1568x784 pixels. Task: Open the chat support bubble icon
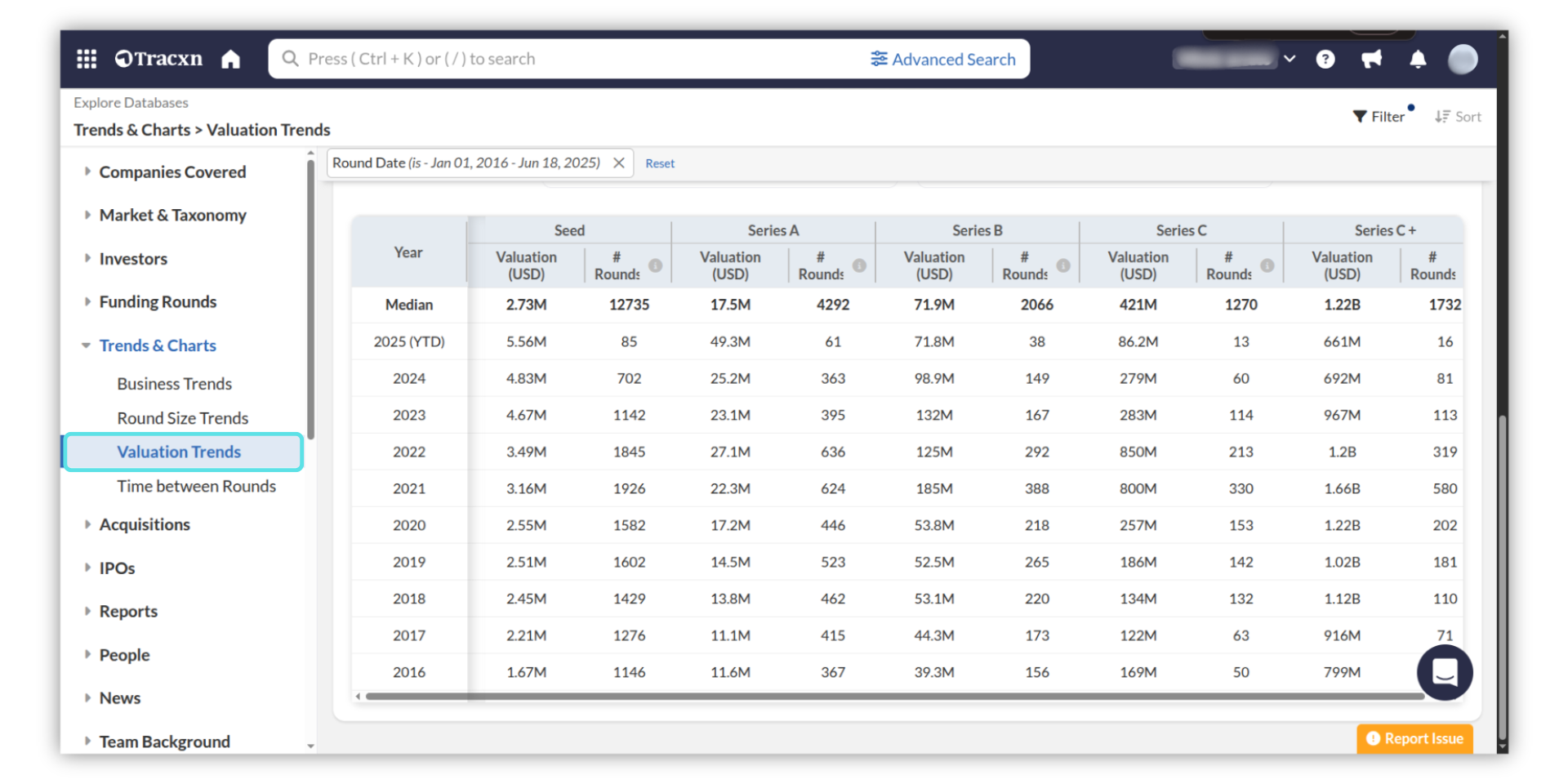pos(1444,672)
